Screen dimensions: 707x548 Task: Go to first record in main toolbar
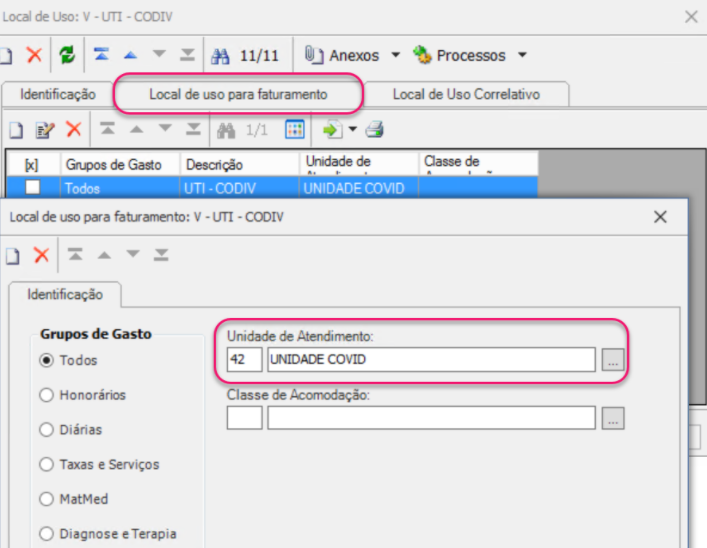pyautogui.click(x=101, y=55)
